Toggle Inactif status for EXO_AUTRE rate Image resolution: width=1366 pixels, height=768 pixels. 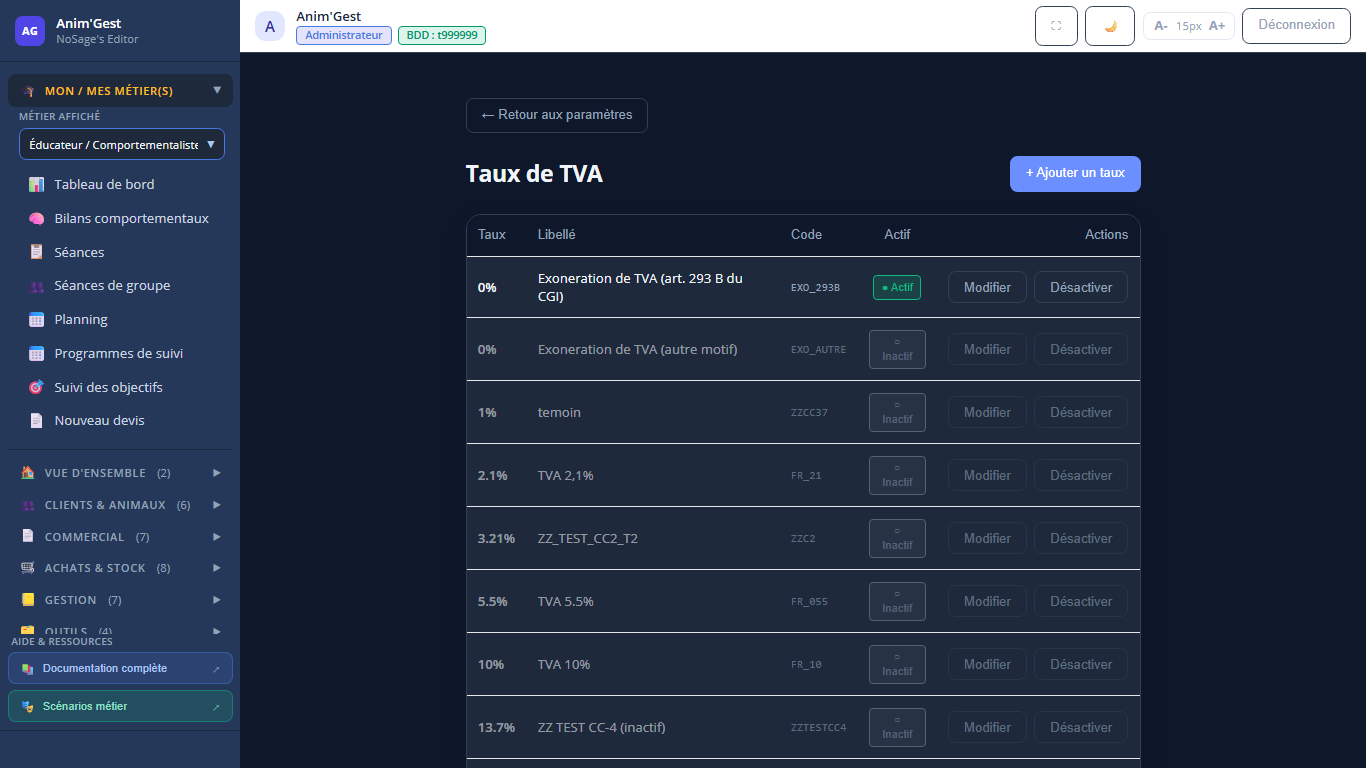[897, 350]
